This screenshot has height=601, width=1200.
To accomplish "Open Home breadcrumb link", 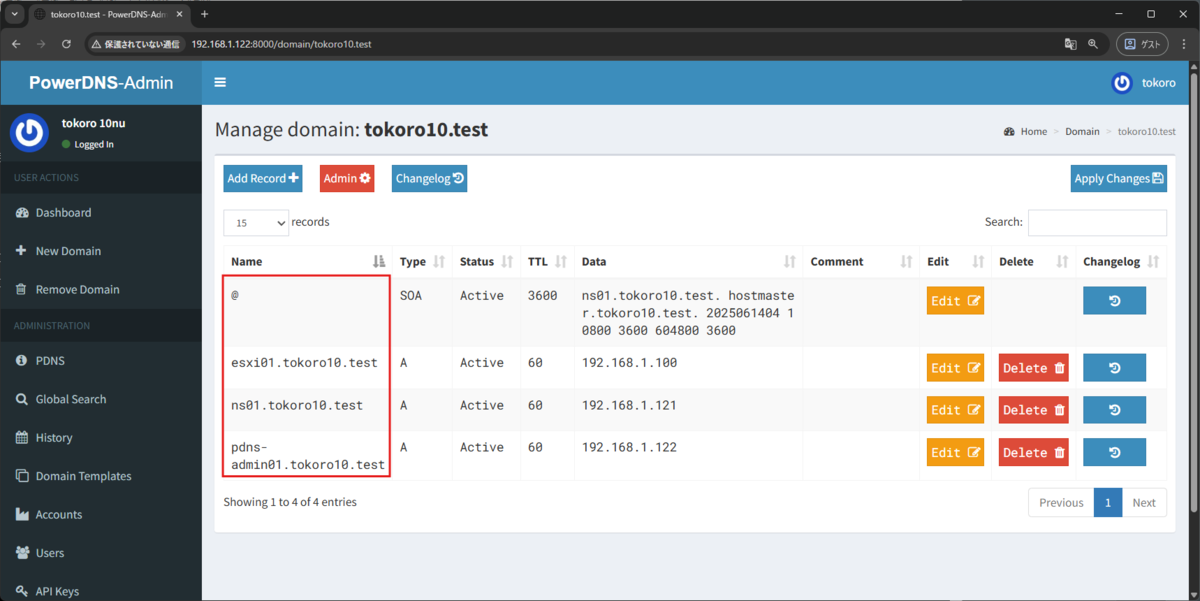I will point(1025,131).
